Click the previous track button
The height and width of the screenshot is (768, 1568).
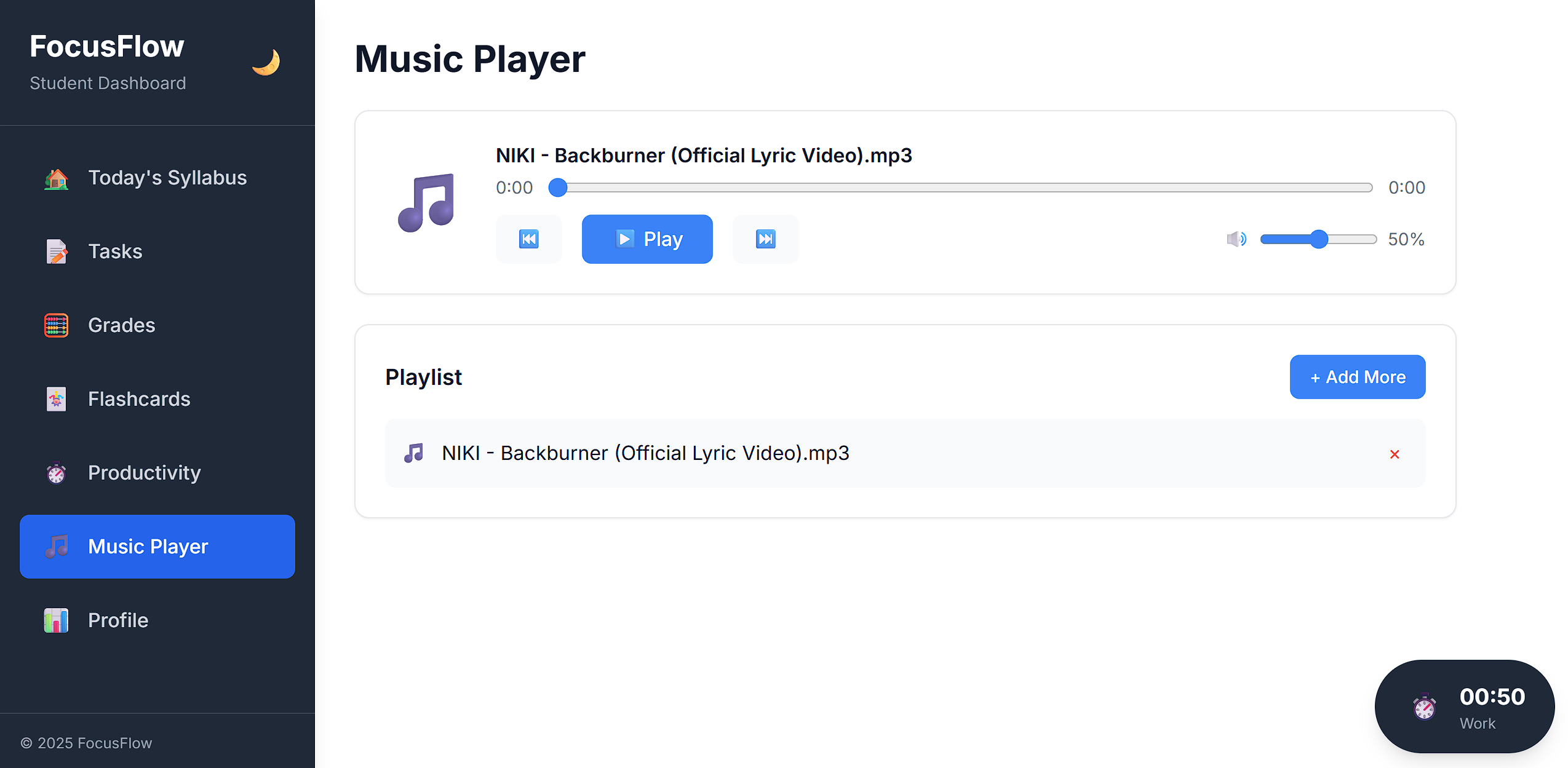tap(528, 239)
